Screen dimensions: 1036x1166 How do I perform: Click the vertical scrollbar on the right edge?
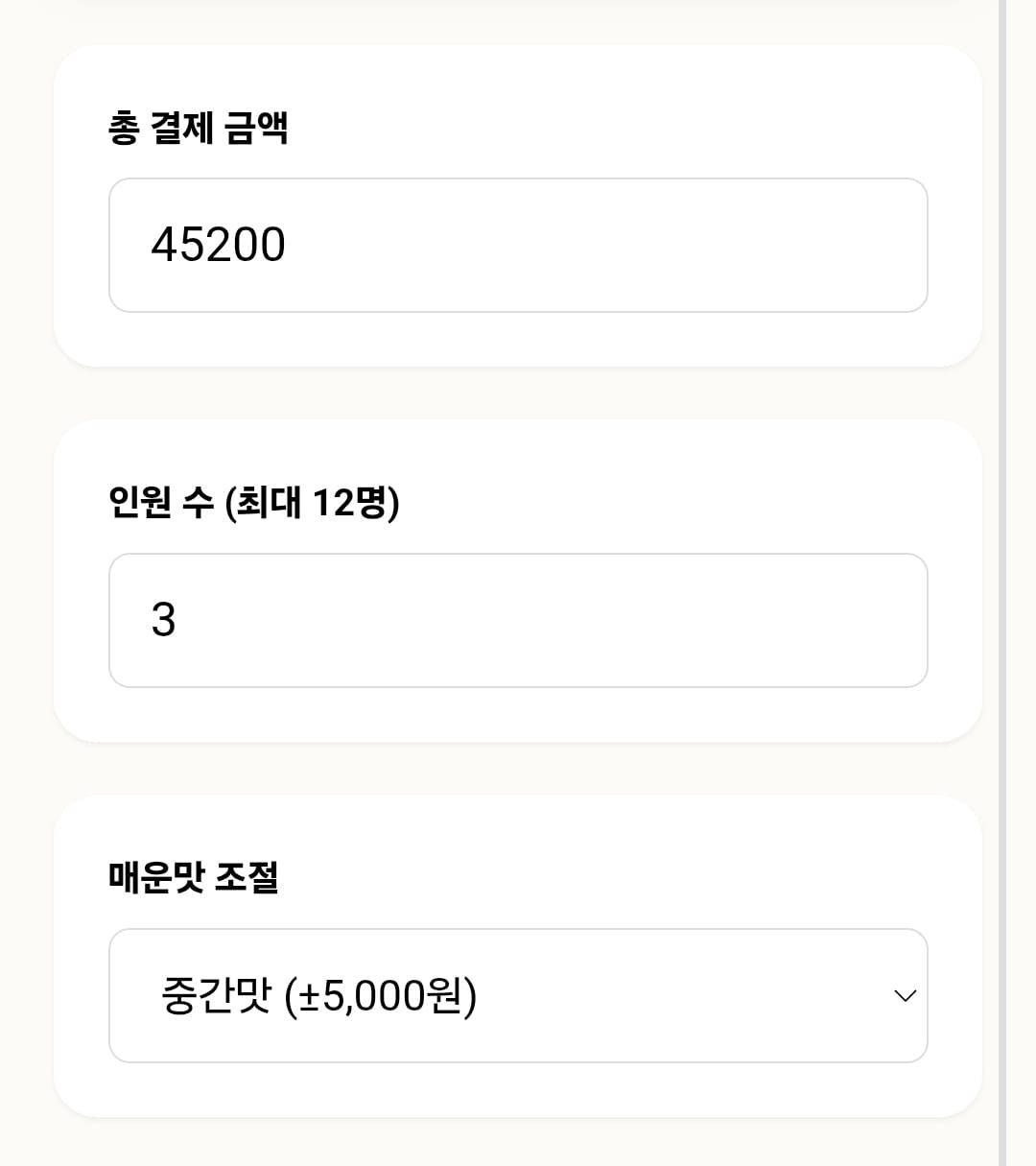[x=1001, y=576]
